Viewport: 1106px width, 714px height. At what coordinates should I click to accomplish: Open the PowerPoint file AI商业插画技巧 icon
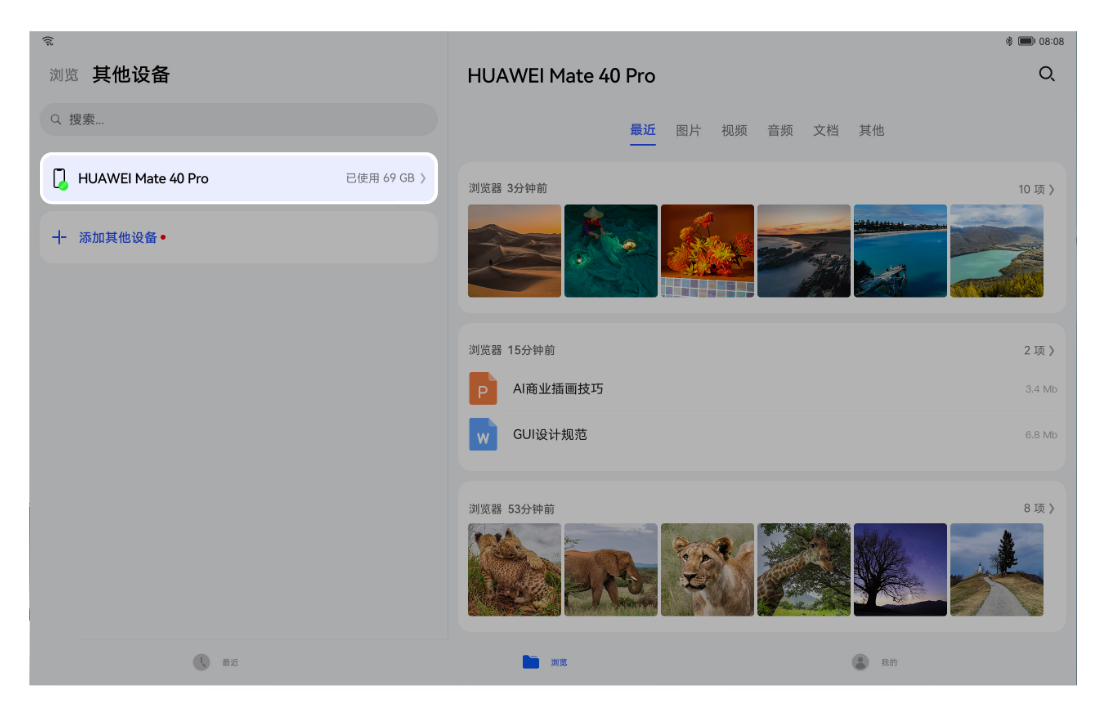pyautogui.click(x=483, y=388)
